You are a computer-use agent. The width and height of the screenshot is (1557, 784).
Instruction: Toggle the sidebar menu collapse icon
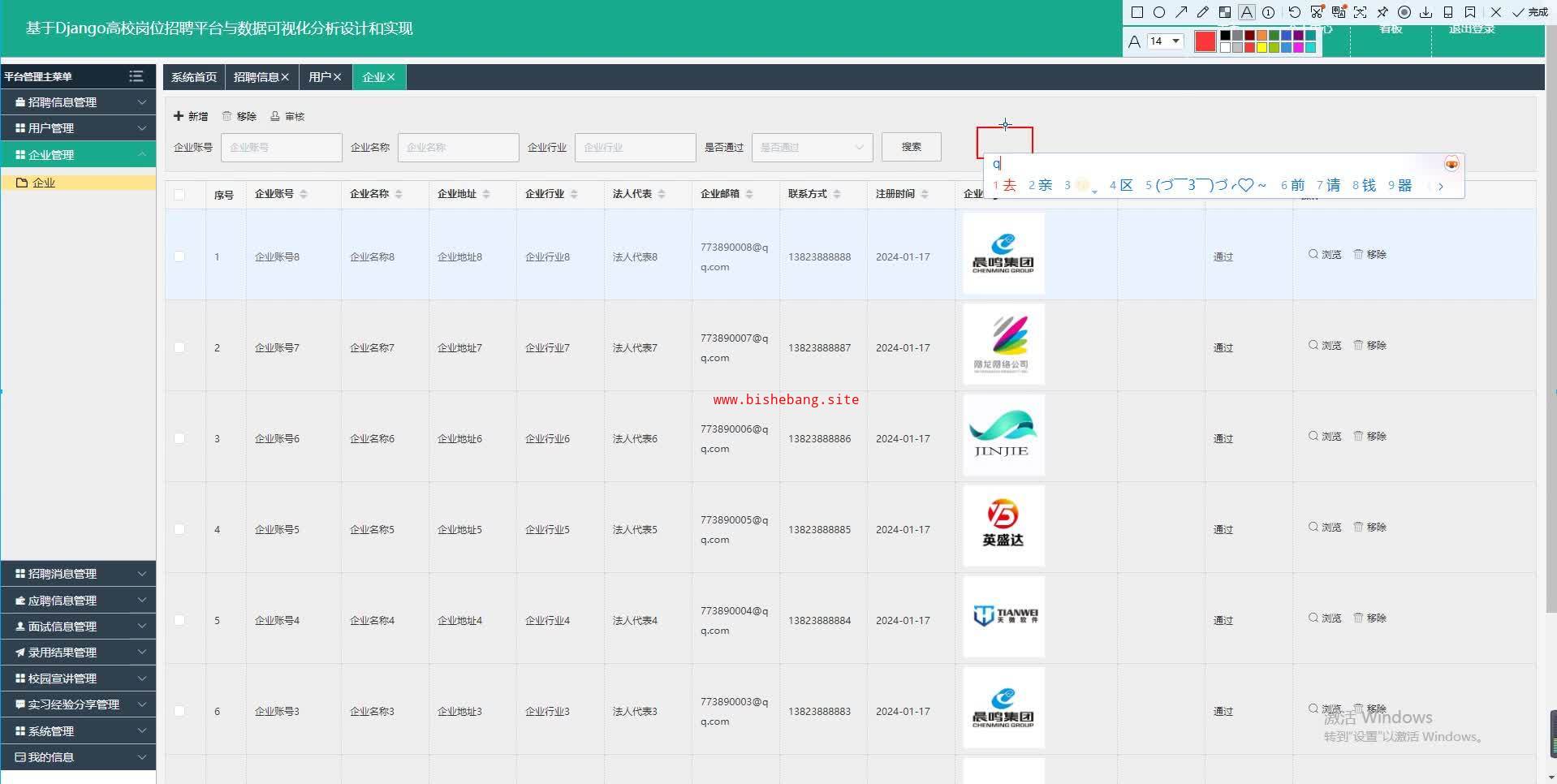[x=136, y=76]
